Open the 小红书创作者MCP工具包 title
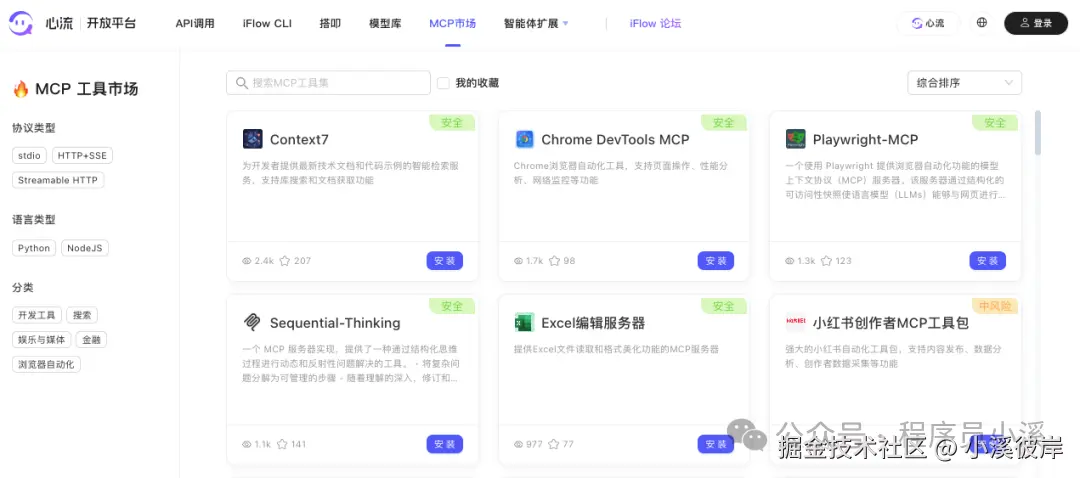1080x478 pixels. [891, 323]
